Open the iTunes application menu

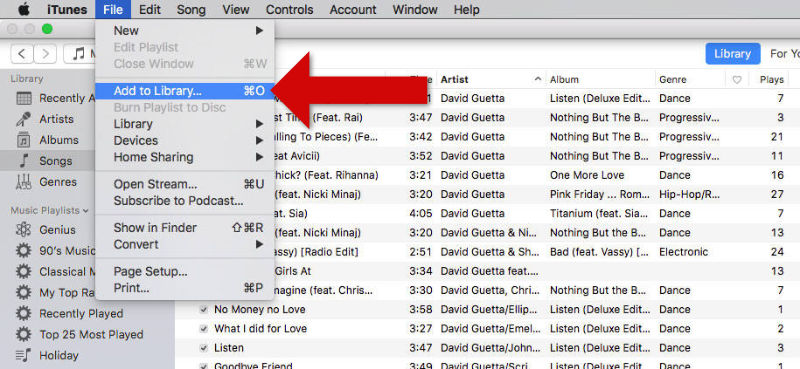tap(67, 10)
